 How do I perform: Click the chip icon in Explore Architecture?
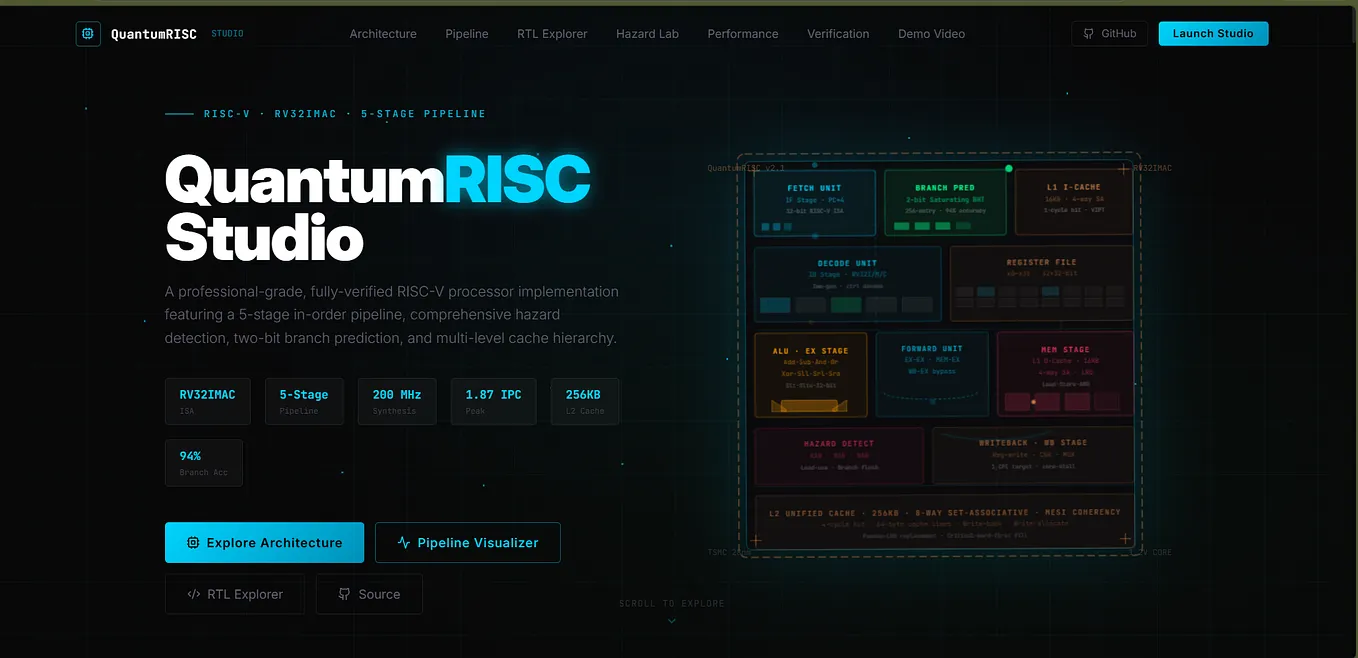click(x=193, y=543)
